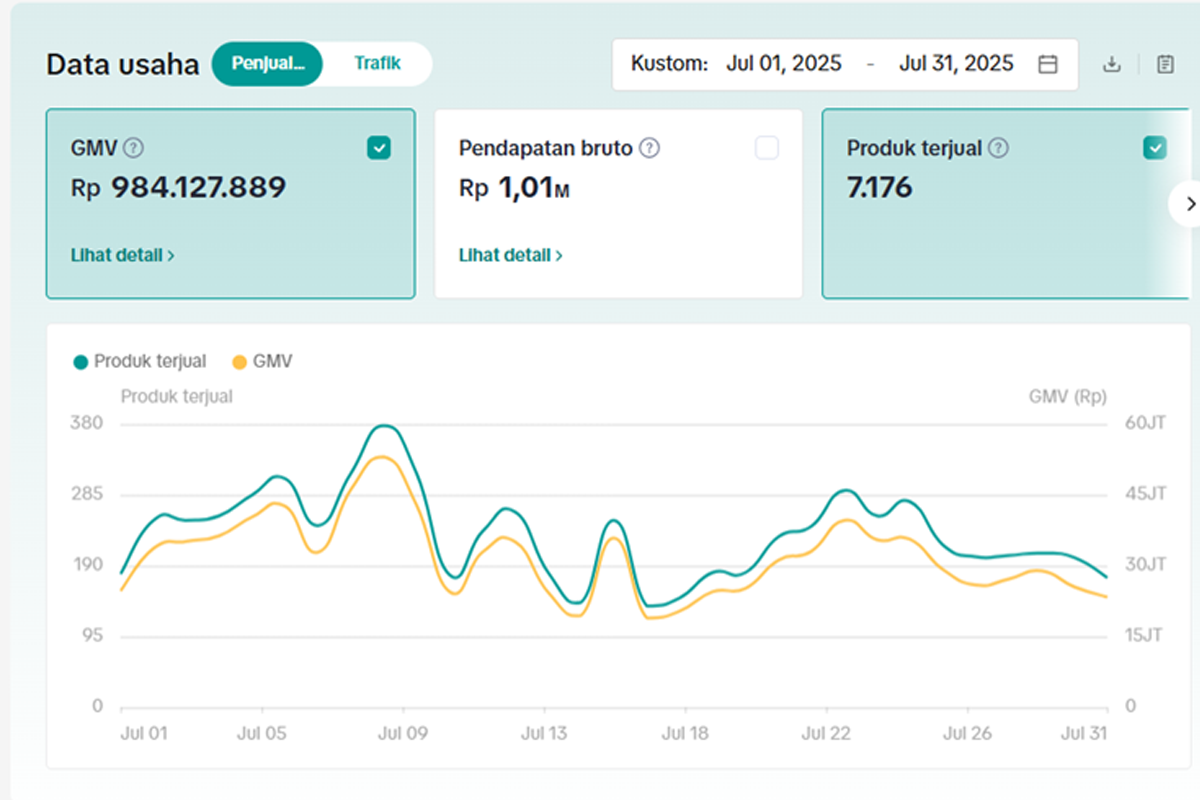Click the Produk terjual help icon
Screen dimensions: 1200x800
click(x=998, y=149)
